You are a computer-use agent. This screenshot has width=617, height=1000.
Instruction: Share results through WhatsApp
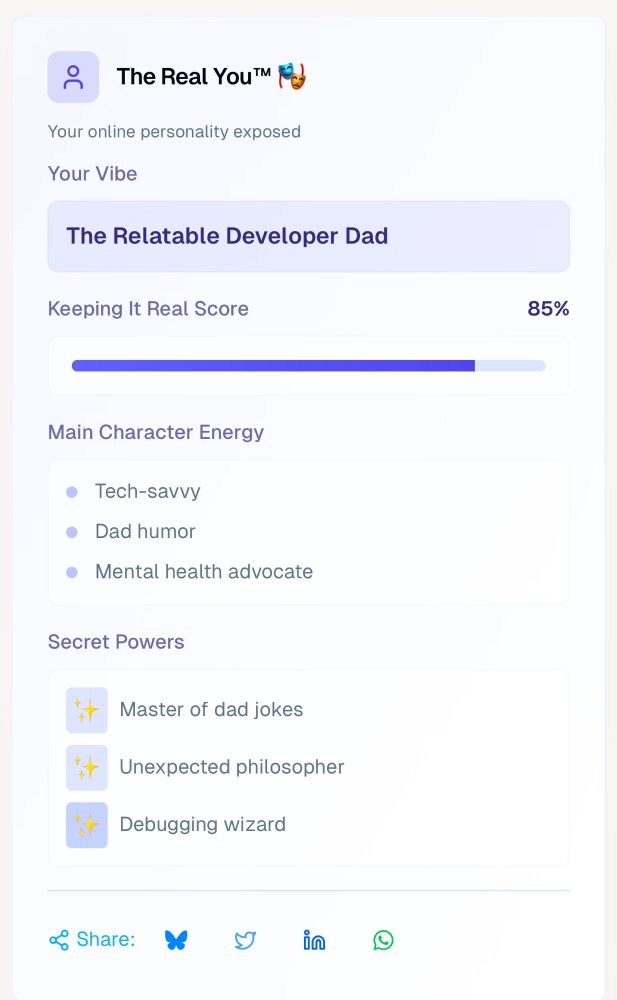383,940
